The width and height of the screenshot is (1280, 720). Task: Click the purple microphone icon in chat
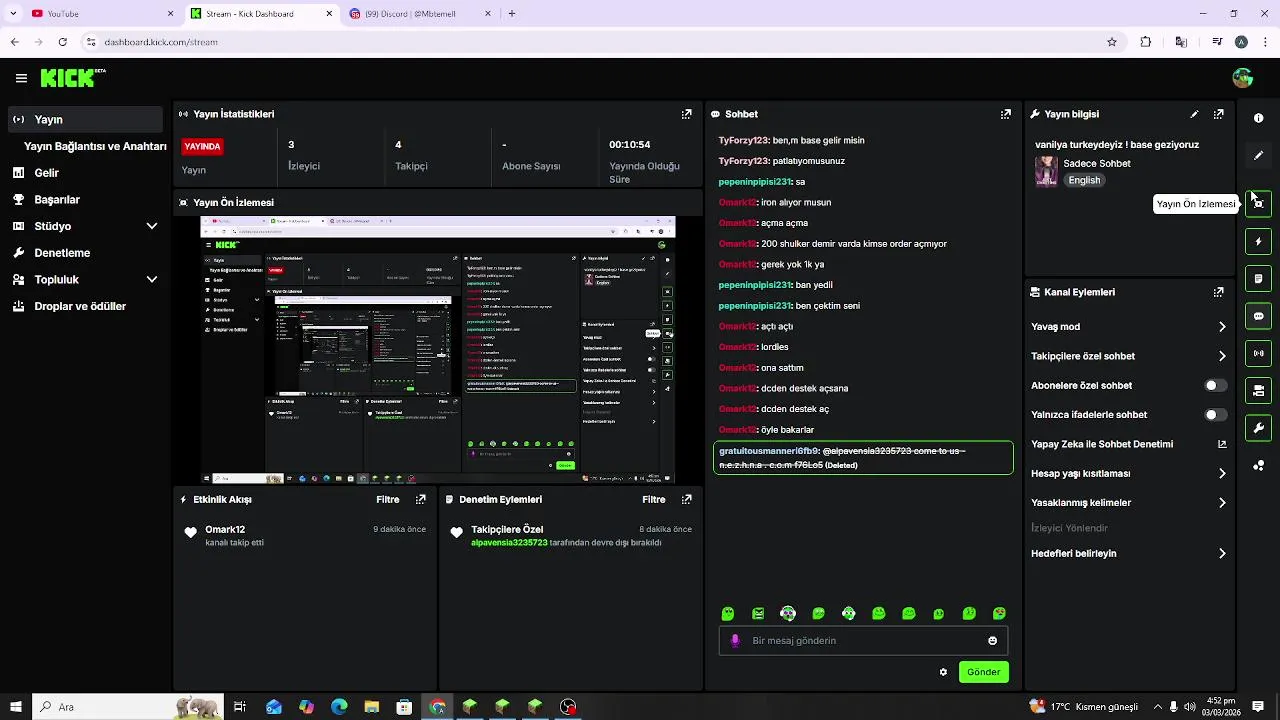point(735,641)
